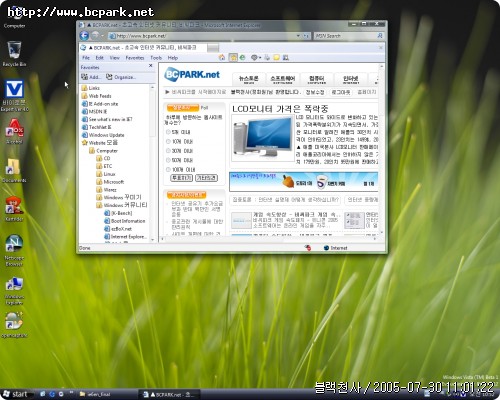Close the Favorites pane
Screen dimensions: 500x400
pos(151,66)
